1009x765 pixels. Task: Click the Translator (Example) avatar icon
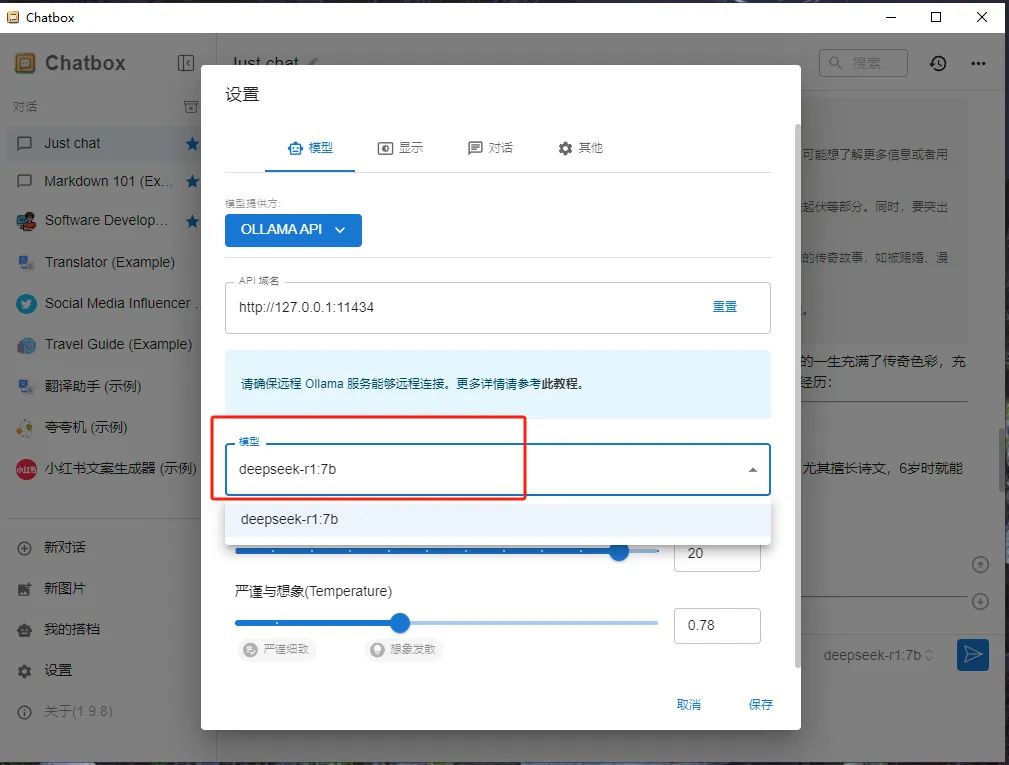click(26, 263)
